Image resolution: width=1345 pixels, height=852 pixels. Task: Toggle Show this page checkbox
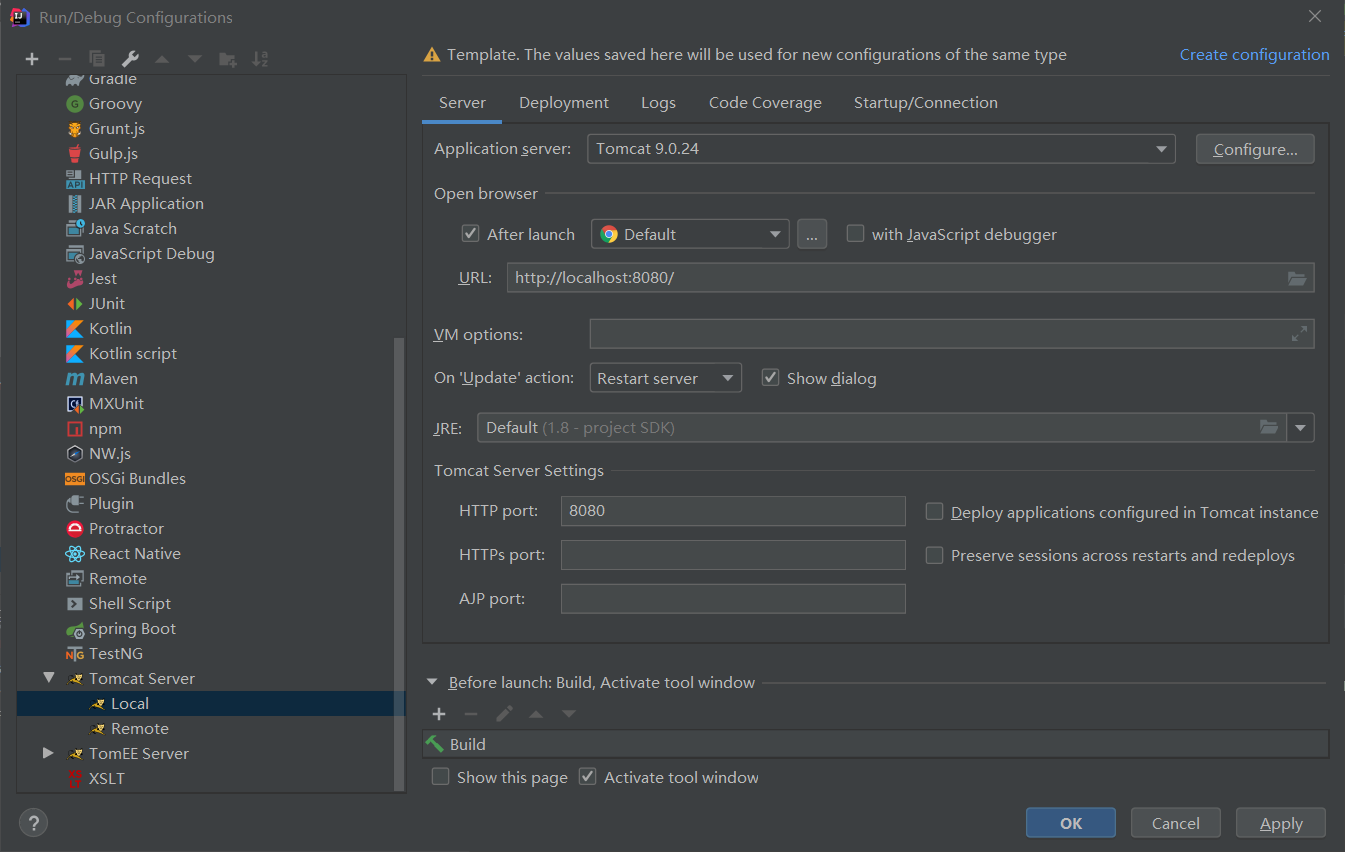point(440,777)
